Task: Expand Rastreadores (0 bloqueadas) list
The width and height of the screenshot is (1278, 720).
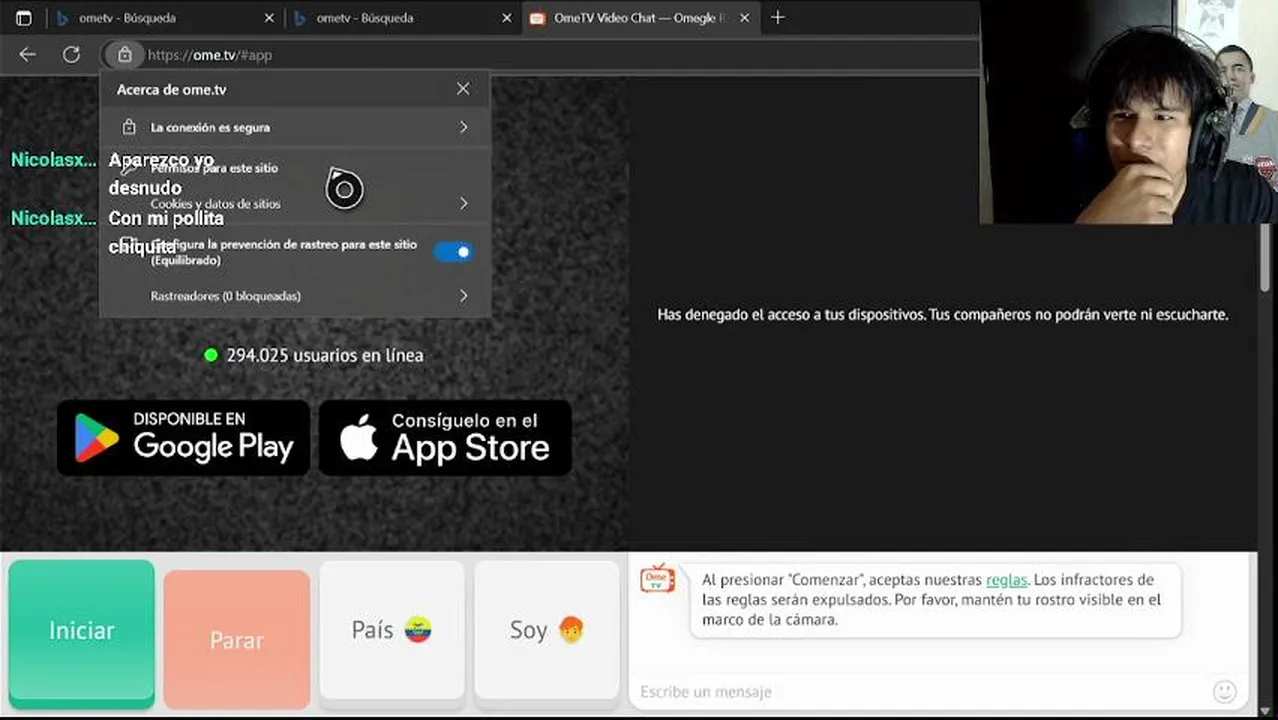Action: (x=295, y=296)
